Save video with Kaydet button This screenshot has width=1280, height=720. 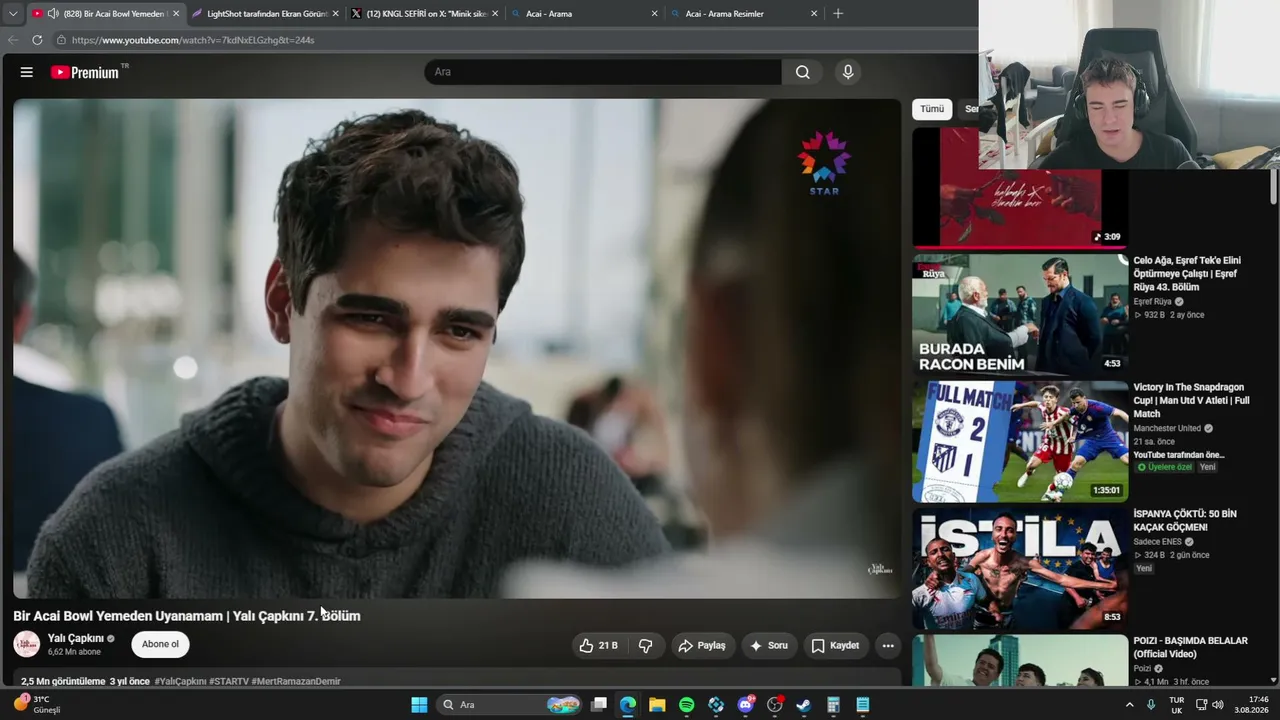[x=835, y=646]
